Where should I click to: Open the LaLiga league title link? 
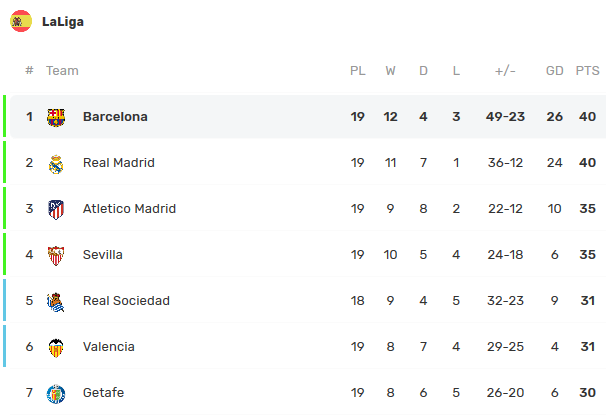click(63, 22)
